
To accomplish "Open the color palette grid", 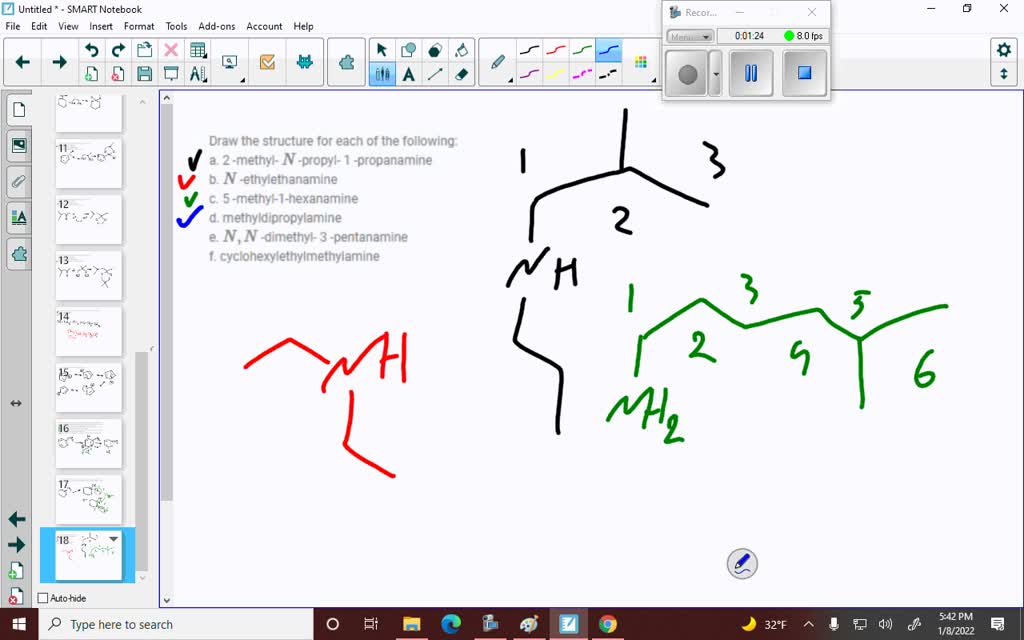I will point(641,62).
